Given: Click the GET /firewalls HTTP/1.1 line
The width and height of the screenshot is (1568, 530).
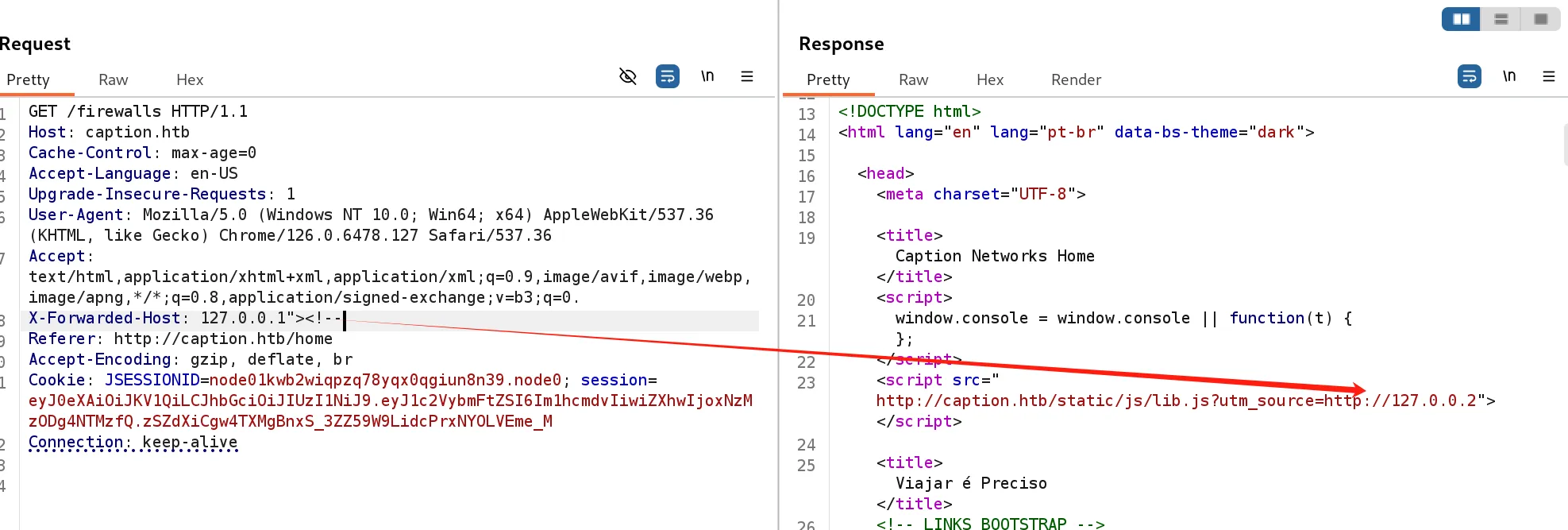Looking at the screenshot, I should (138, 111).
